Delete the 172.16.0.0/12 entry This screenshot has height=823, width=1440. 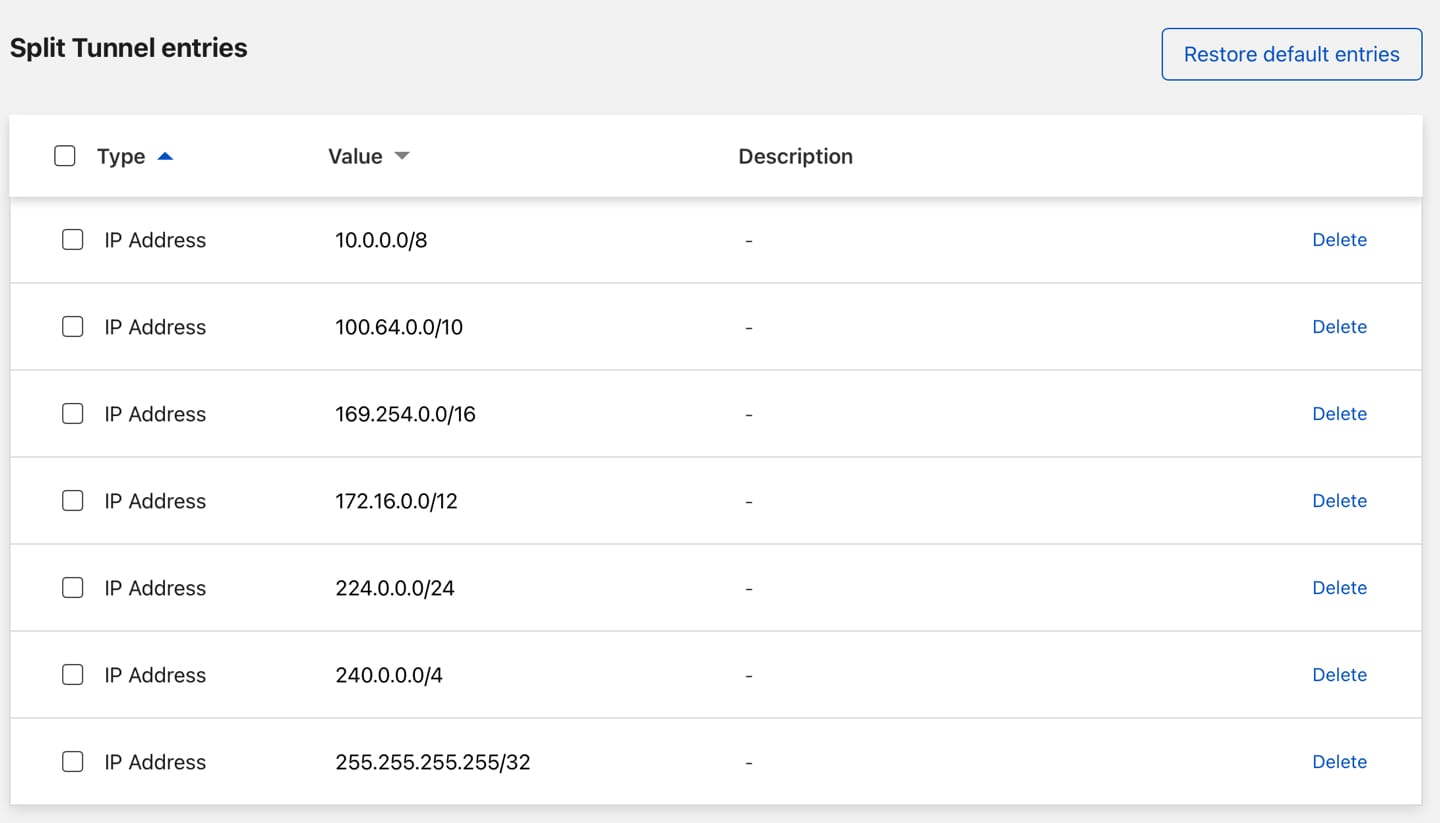[1340, 500]
